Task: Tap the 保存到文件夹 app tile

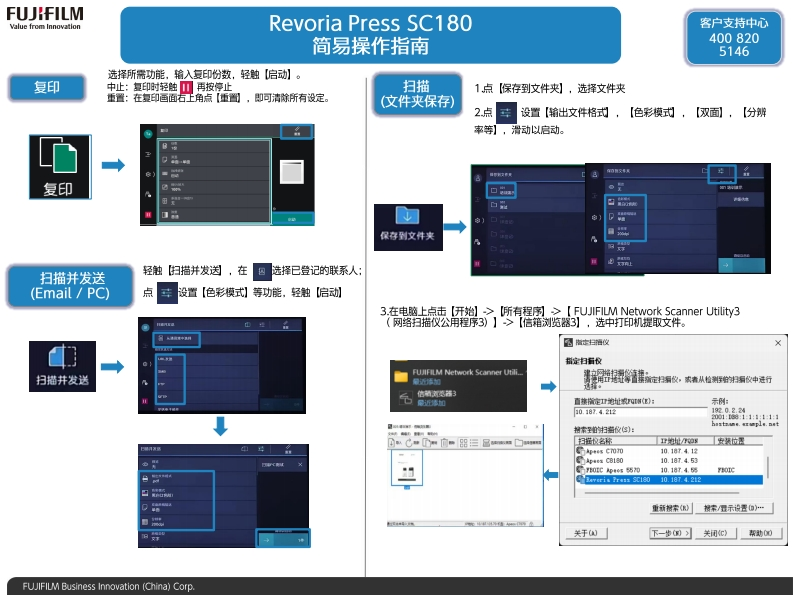Action: [408, 227]
